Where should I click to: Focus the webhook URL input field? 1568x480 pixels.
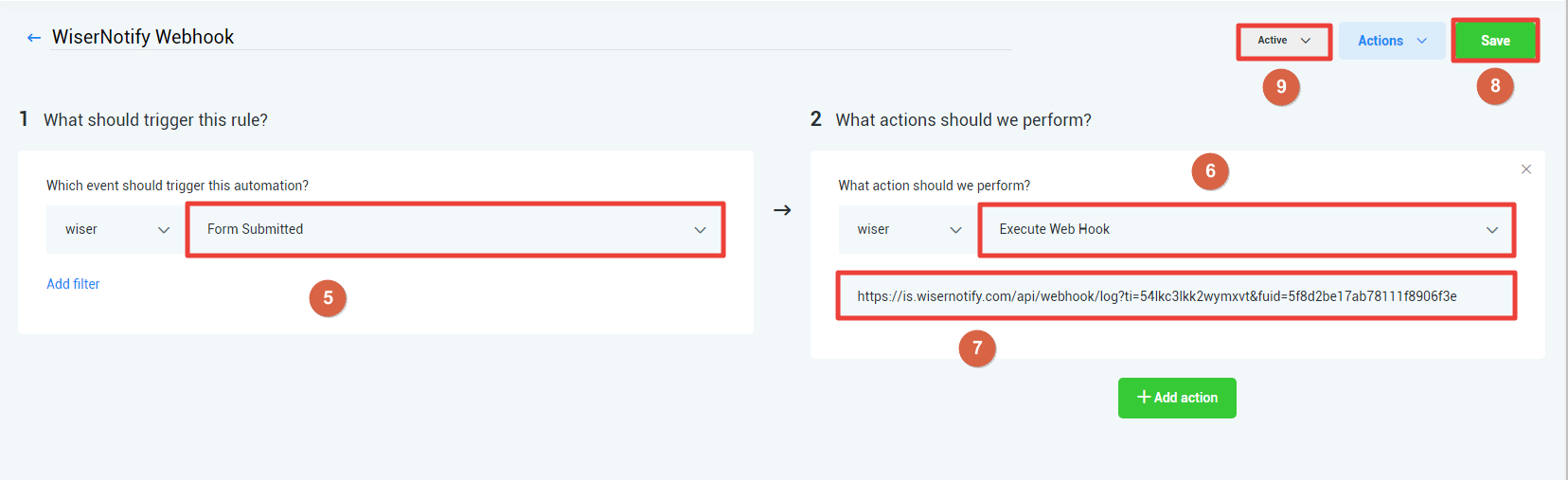(x=1176, y=296)
